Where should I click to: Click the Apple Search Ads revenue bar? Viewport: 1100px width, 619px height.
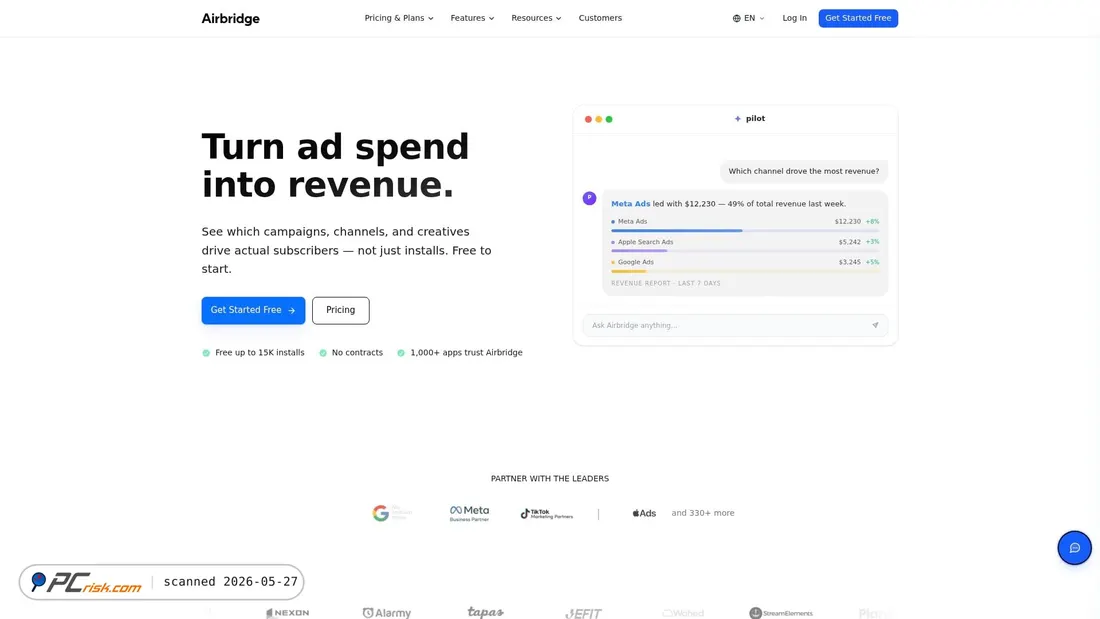pyautogui.click(x=745, y=251)
